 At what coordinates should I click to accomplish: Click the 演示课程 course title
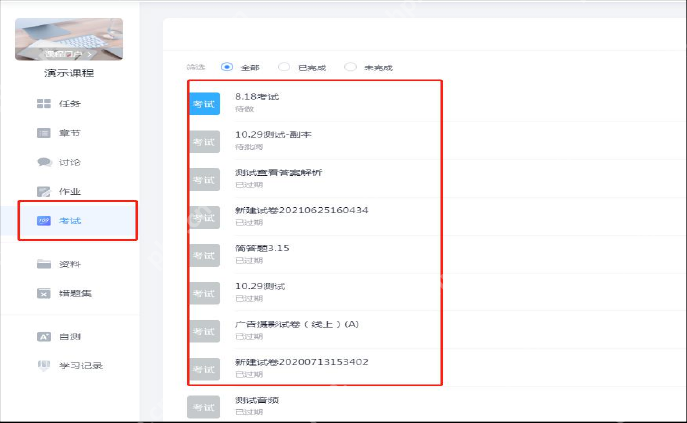point(69,73)
